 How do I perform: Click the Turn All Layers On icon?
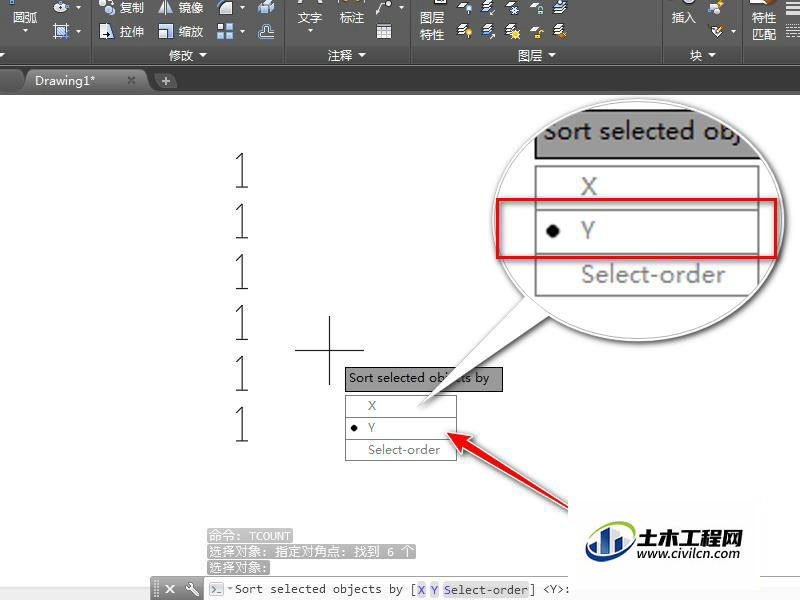464,32
